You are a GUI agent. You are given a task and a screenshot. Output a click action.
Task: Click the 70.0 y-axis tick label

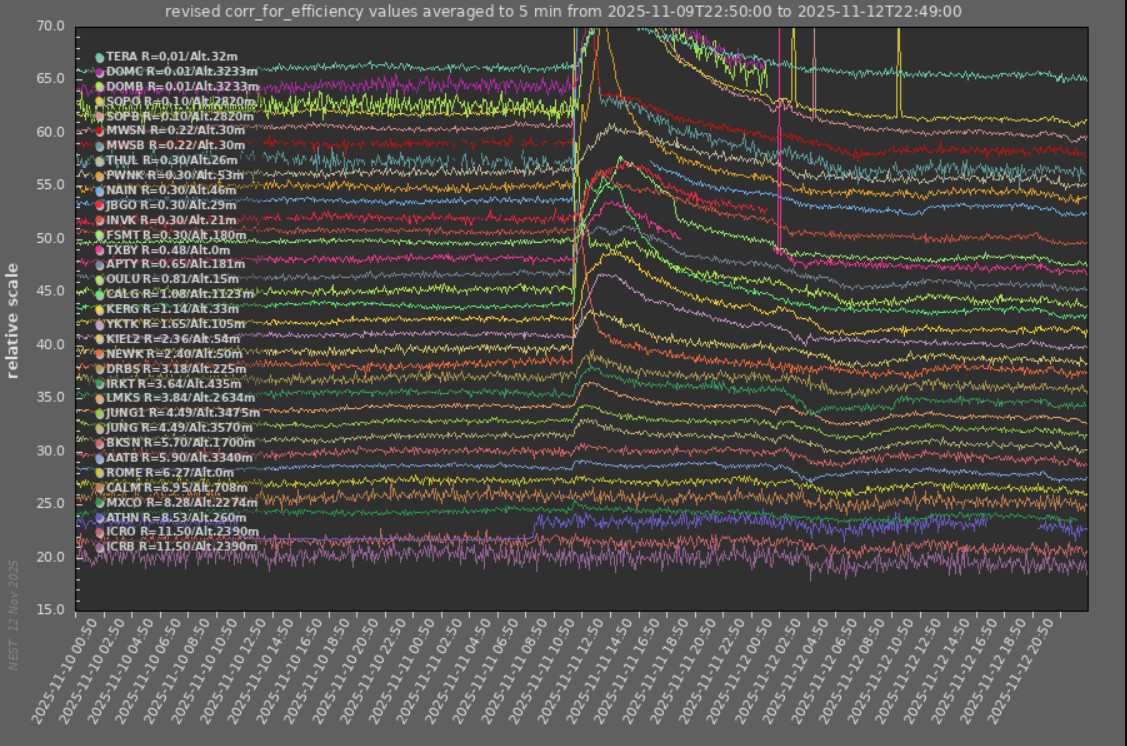tap(50, 25)
